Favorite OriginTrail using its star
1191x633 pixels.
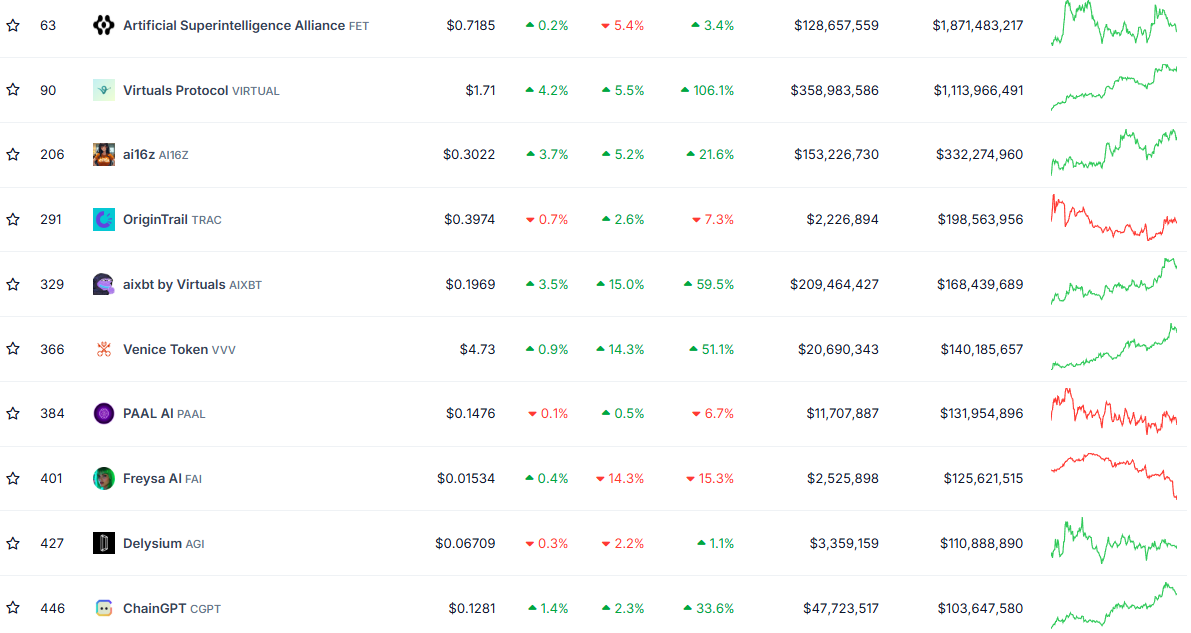13,220
